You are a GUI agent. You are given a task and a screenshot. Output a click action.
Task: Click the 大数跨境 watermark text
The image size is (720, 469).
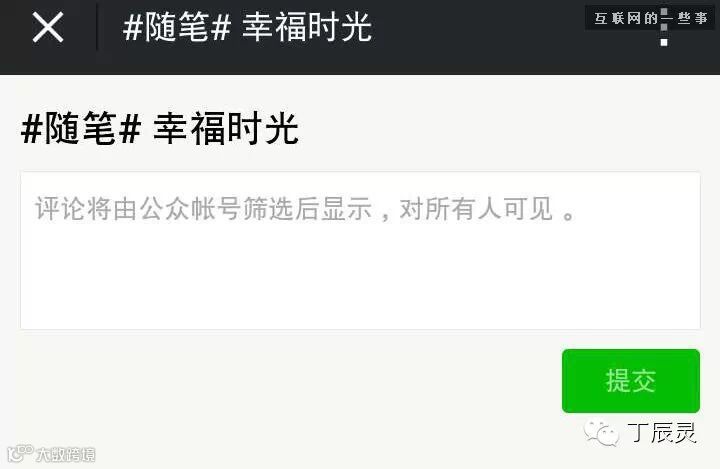click(66, 454)
